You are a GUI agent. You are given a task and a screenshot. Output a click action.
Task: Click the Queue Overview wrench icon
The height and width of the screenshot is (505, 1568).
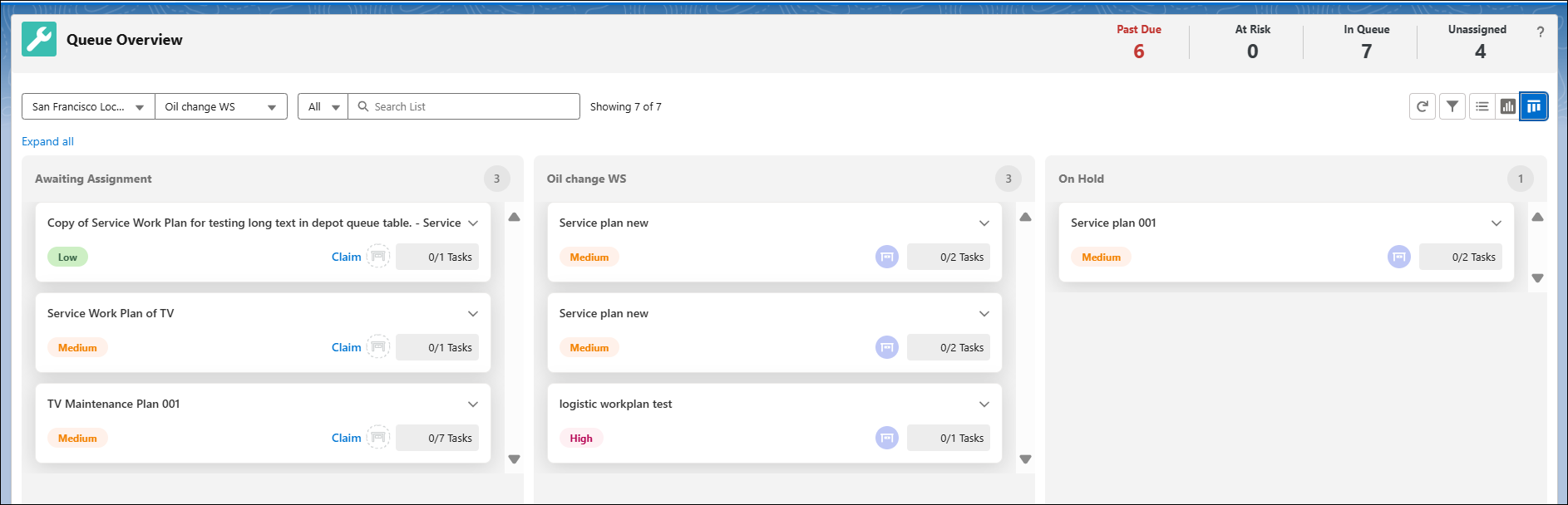click(x=39, y=39)
